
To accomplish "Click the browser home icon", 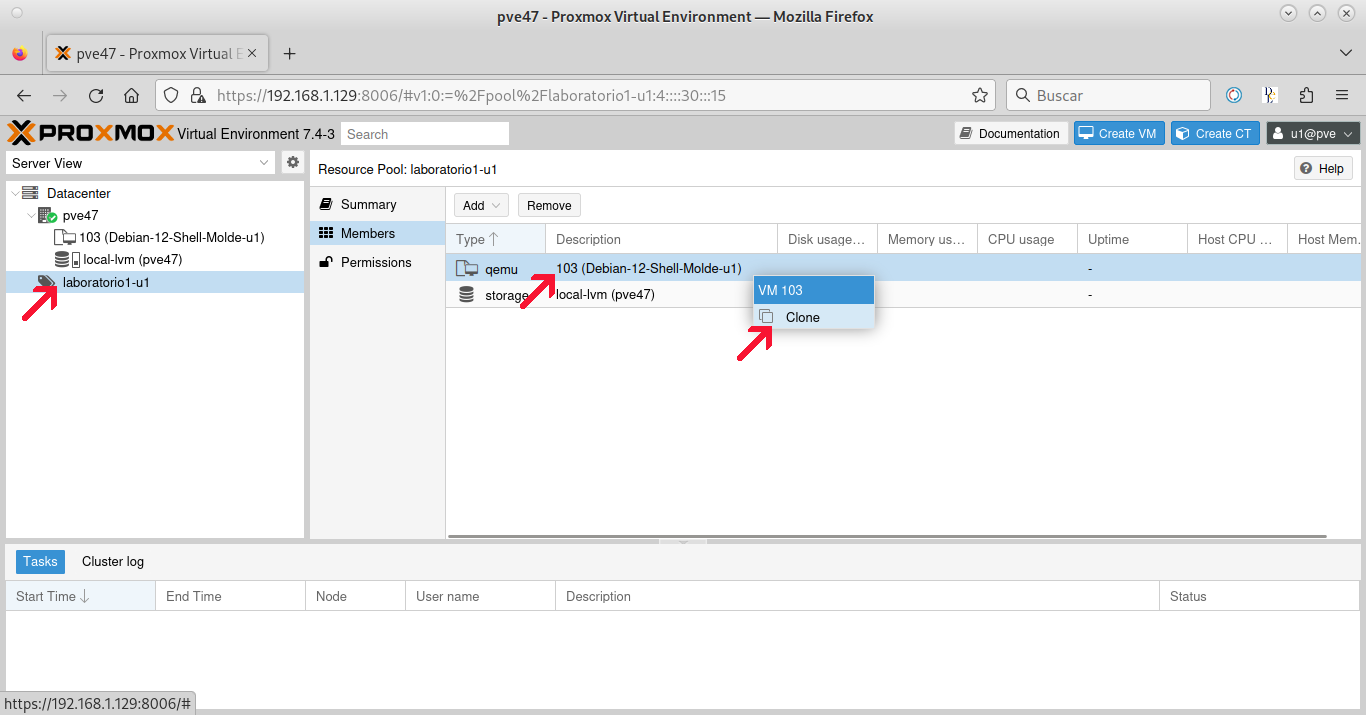I will coord(131,96).
